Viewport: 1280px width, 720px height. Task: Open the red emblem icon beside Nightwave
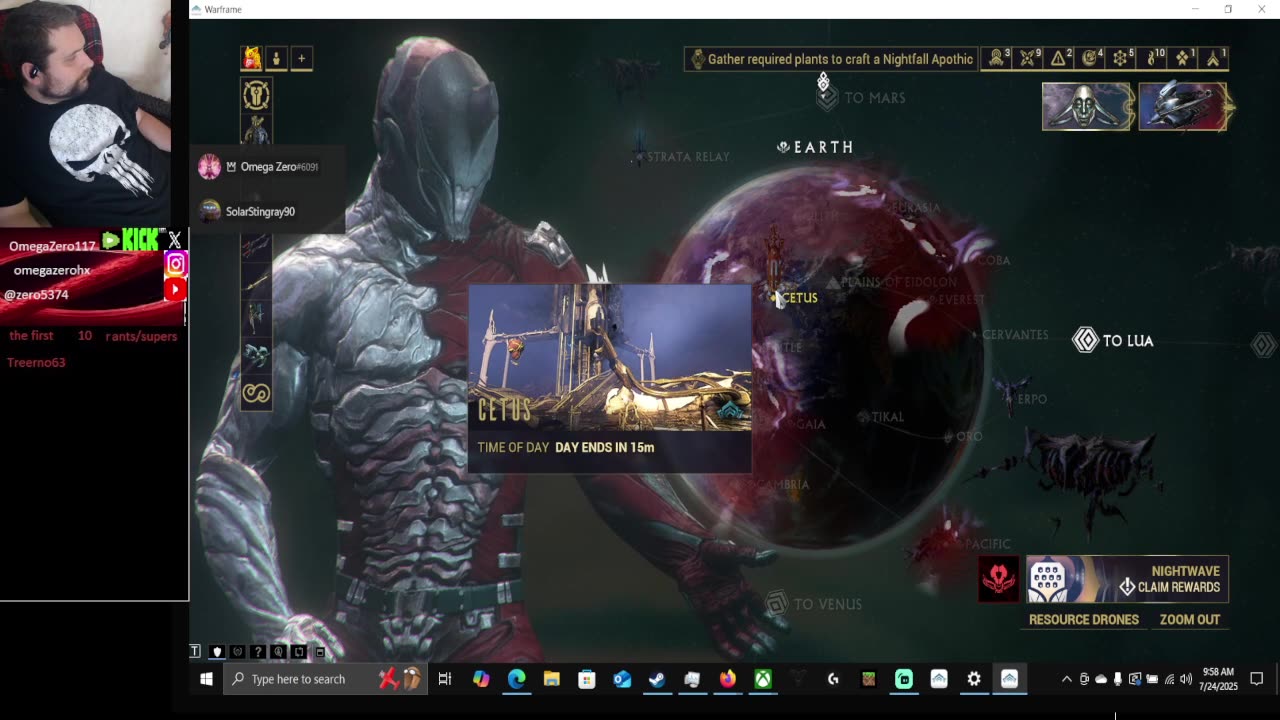point(999,579)
